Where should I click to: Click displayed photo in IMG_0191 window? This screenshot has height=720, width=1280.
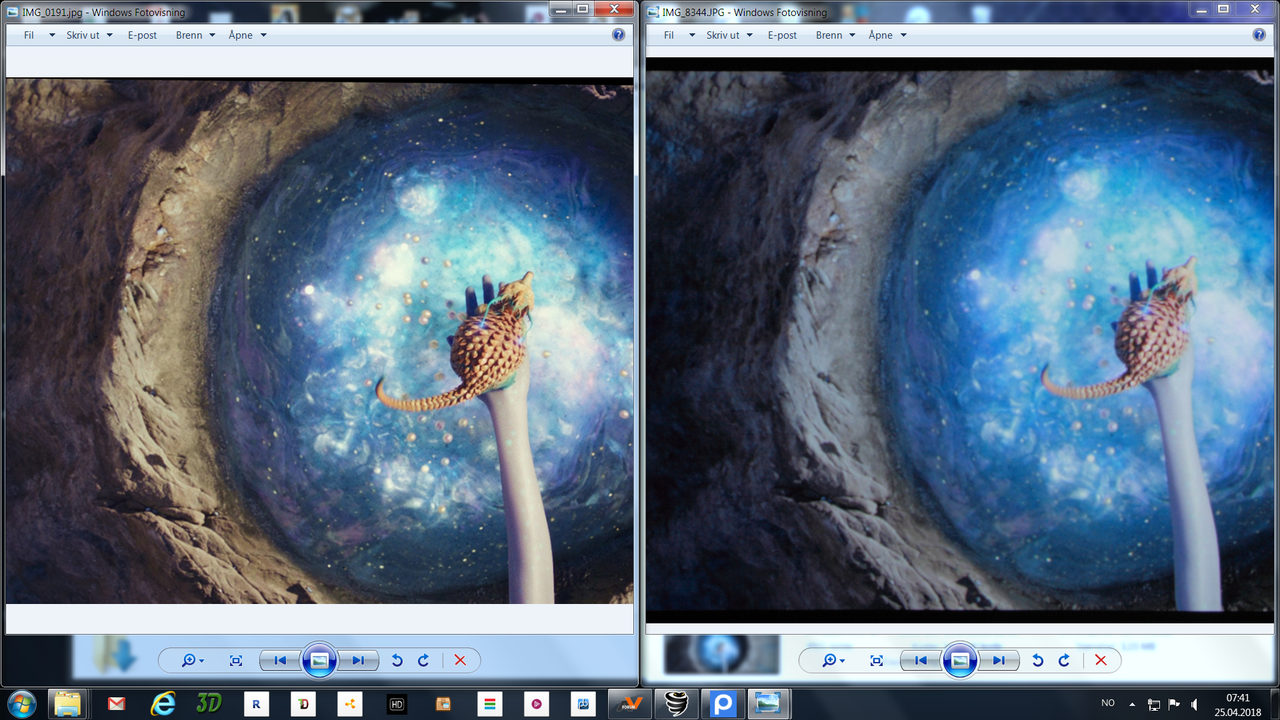click(319, 343)
